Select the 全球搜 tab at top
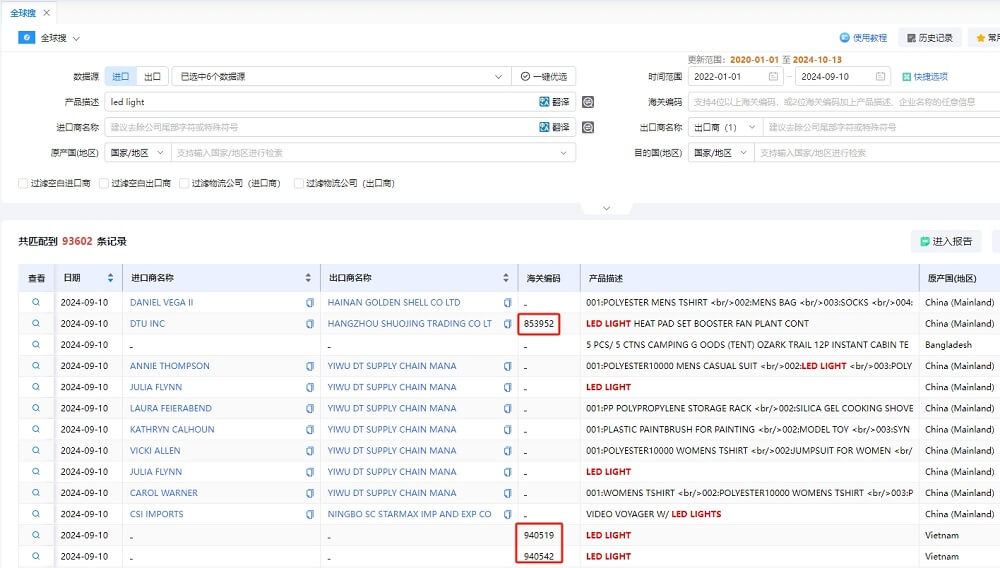 [x=25, y=13]
